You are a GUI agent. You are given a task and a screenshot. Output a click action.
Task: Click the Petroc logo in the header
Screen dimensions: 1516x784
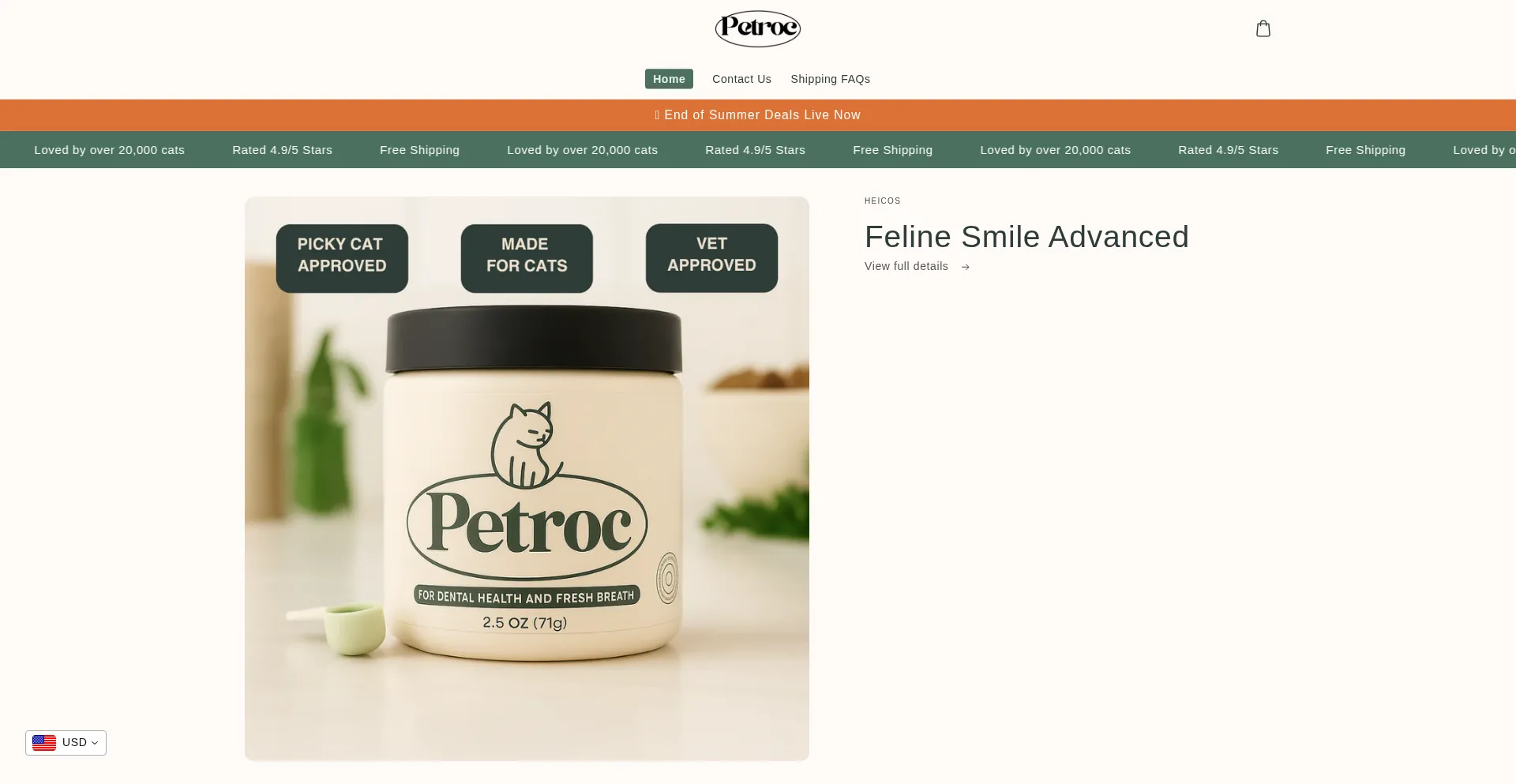click(758, 28)
